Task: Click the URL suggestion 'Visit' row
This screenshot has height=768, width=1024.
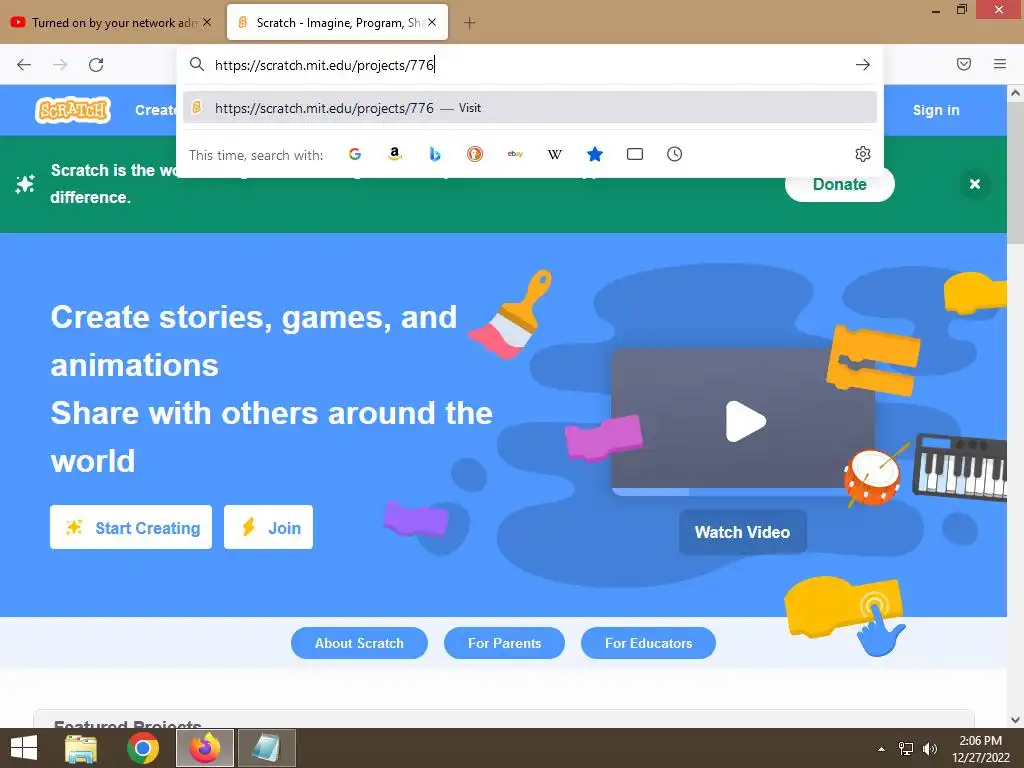Action: coord(530,108)
